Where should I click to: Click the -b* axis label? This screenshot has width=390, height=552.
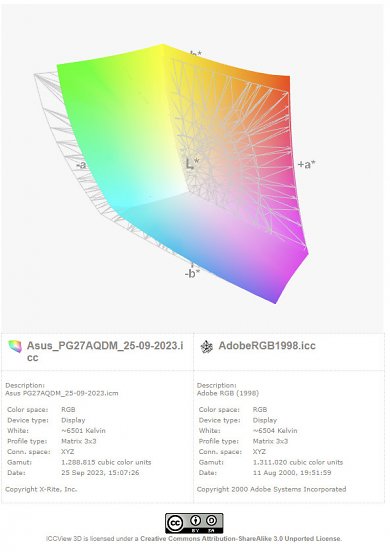point(192,274)
